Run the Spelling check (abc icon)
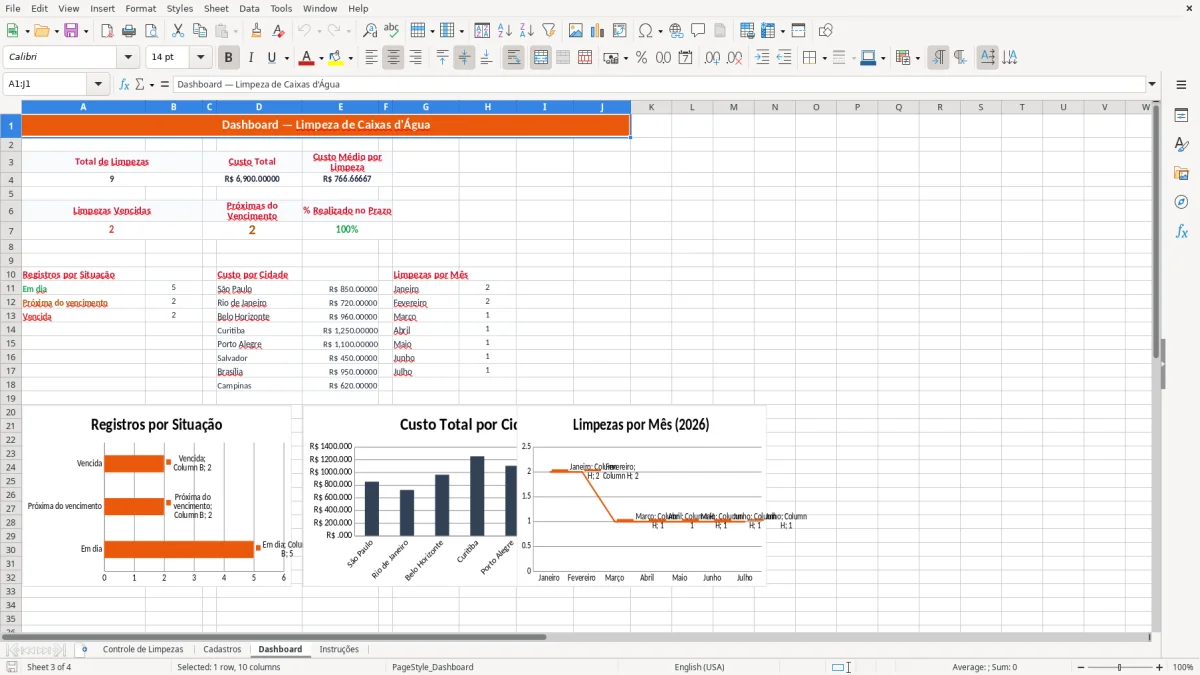This screenshot has height=675, width=1200. click(391, 31)
